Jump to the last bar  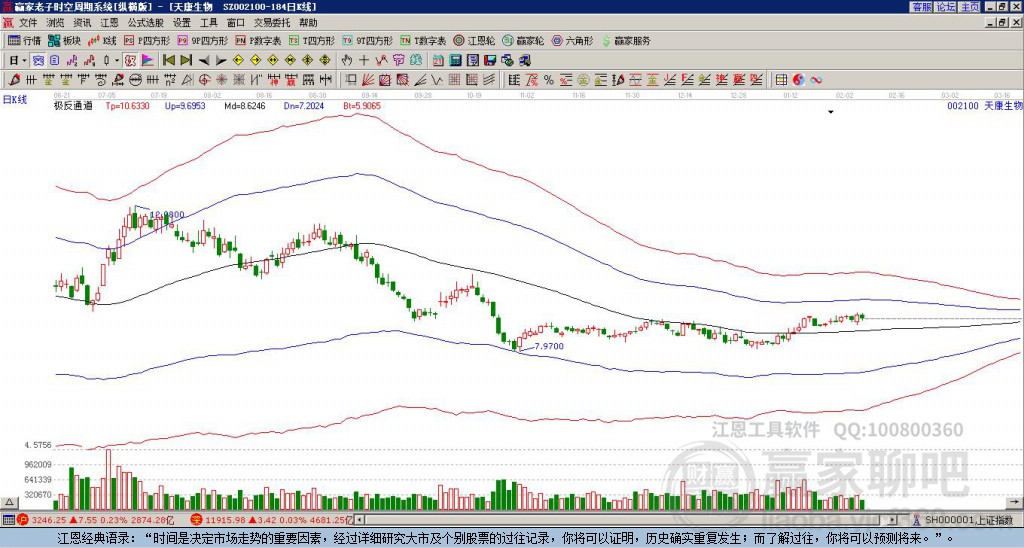[x=186, y=61]
